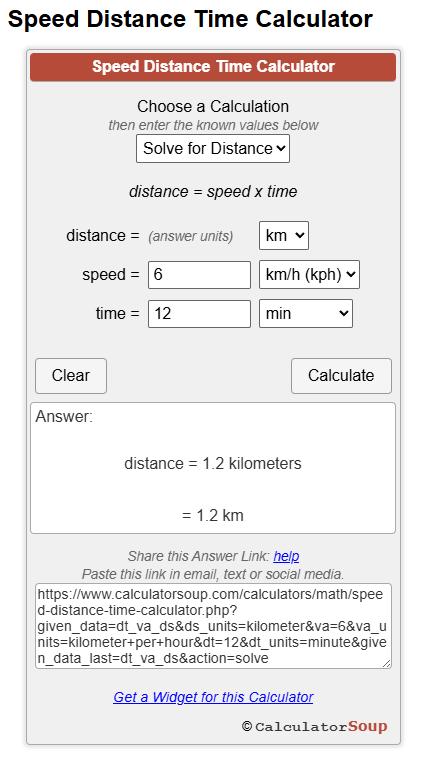Click the page heading Speed Distance Time Calculator
This screenshot has width=429, height=765.
point(190,20)
